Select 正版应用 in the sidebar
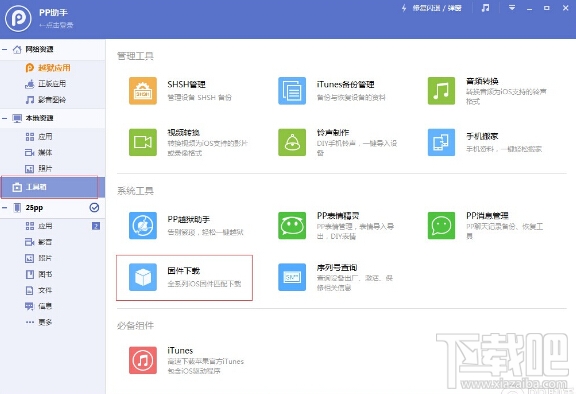Viewport: 576px width, 394px height. pos(46,84)
